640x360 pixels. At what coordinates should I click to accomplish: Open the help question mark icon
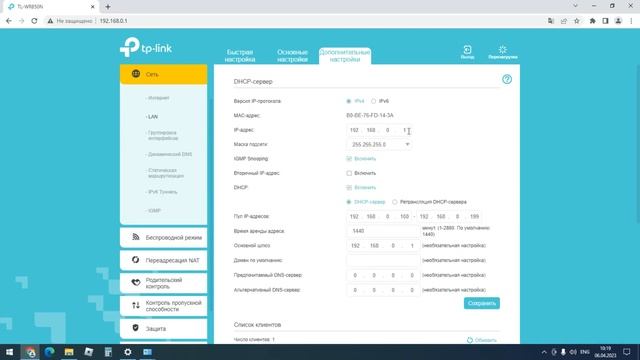507,79
